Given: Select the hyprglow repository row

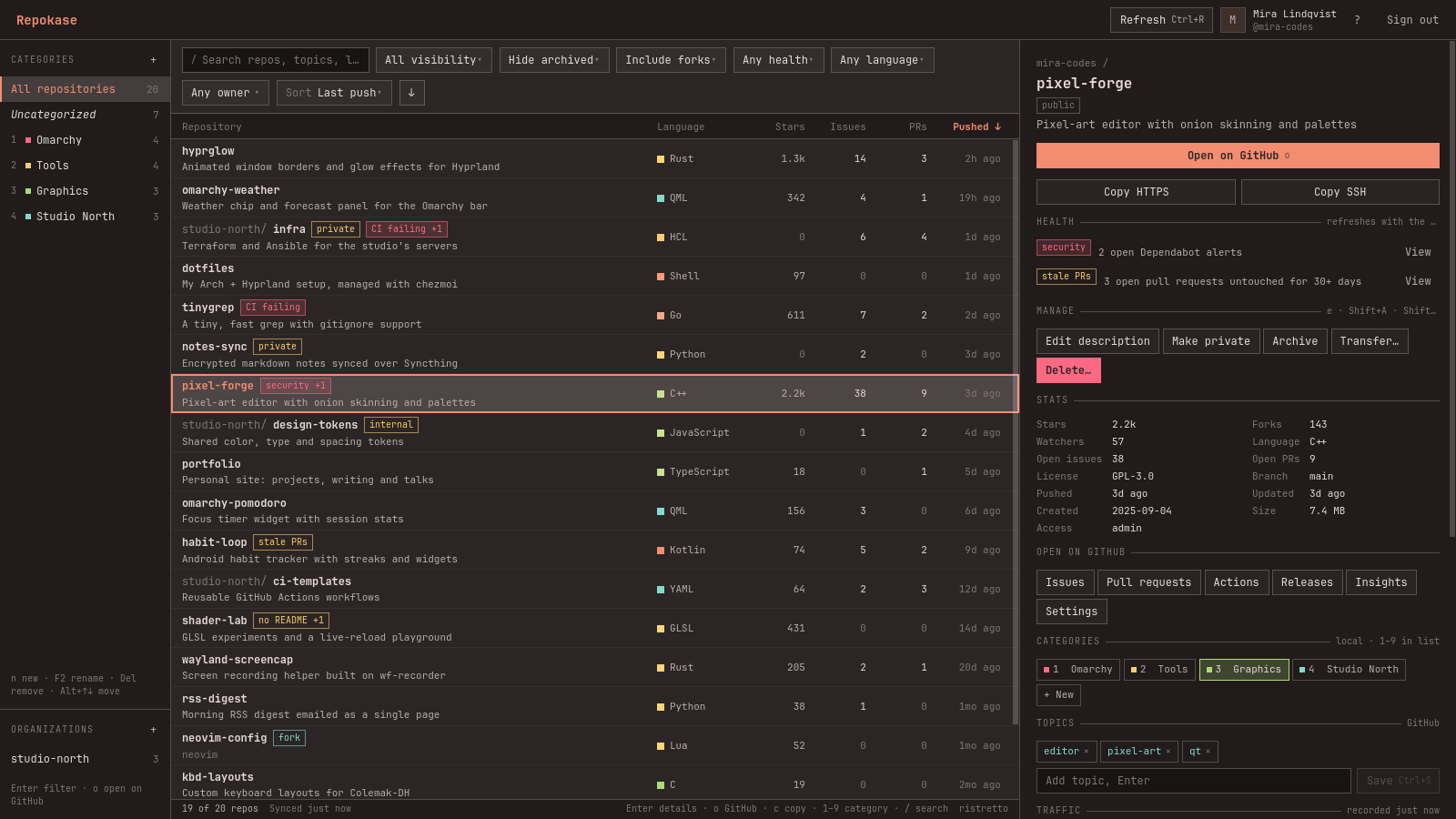Looking at the screenshot, I should point(595,158).
